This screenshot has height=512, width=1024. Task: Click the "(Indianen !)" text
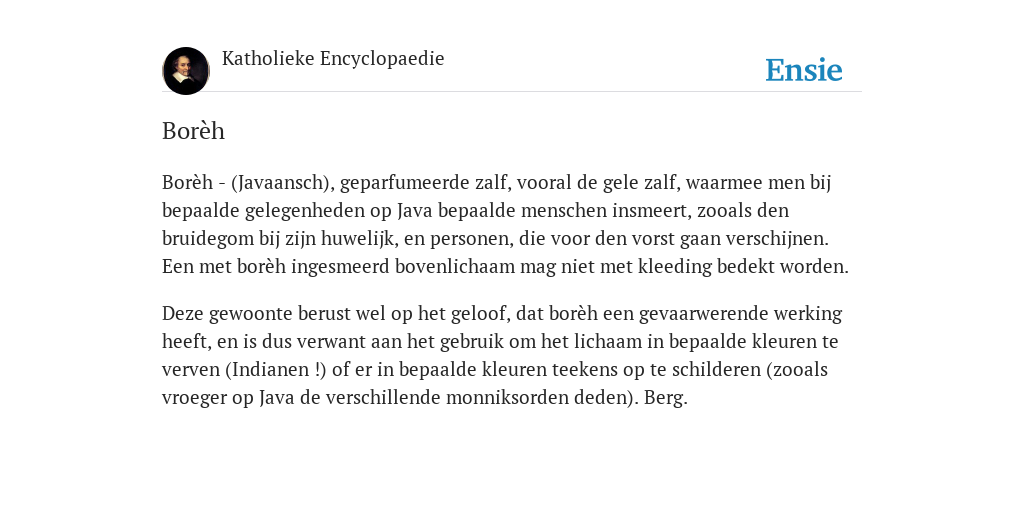tap(276, 370)
